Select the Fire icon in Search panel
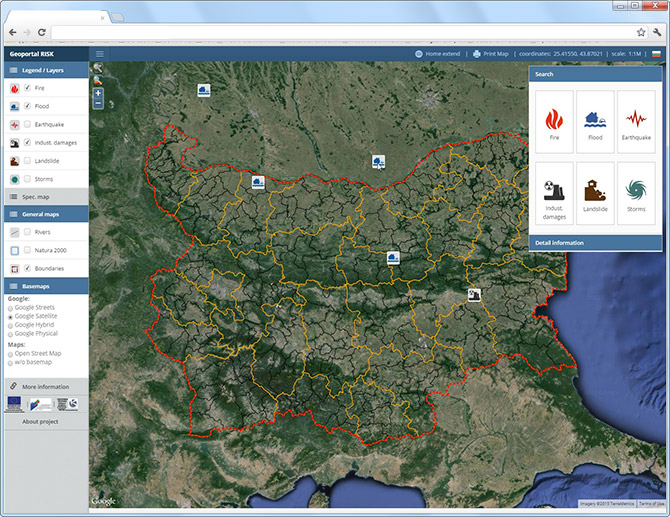The height and width of the screenshot is (517, 670). point(554,119)
